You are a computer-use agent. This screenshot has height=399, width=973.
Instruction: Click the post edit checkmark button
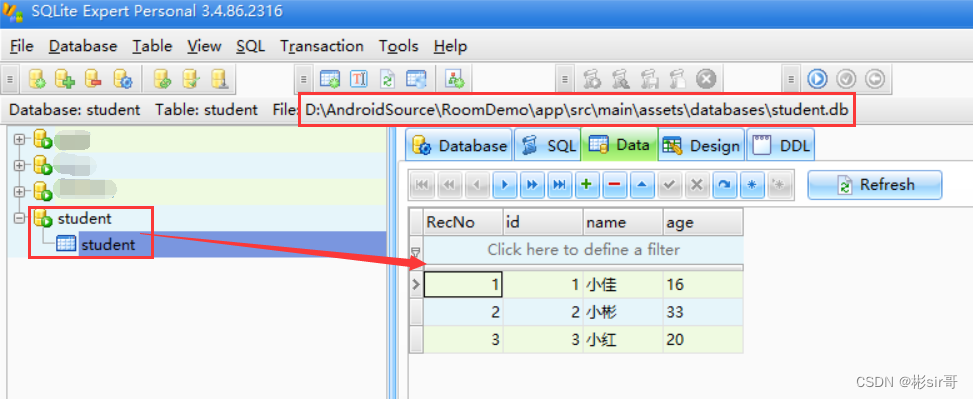pyautogui.click(x=670, y=184)
